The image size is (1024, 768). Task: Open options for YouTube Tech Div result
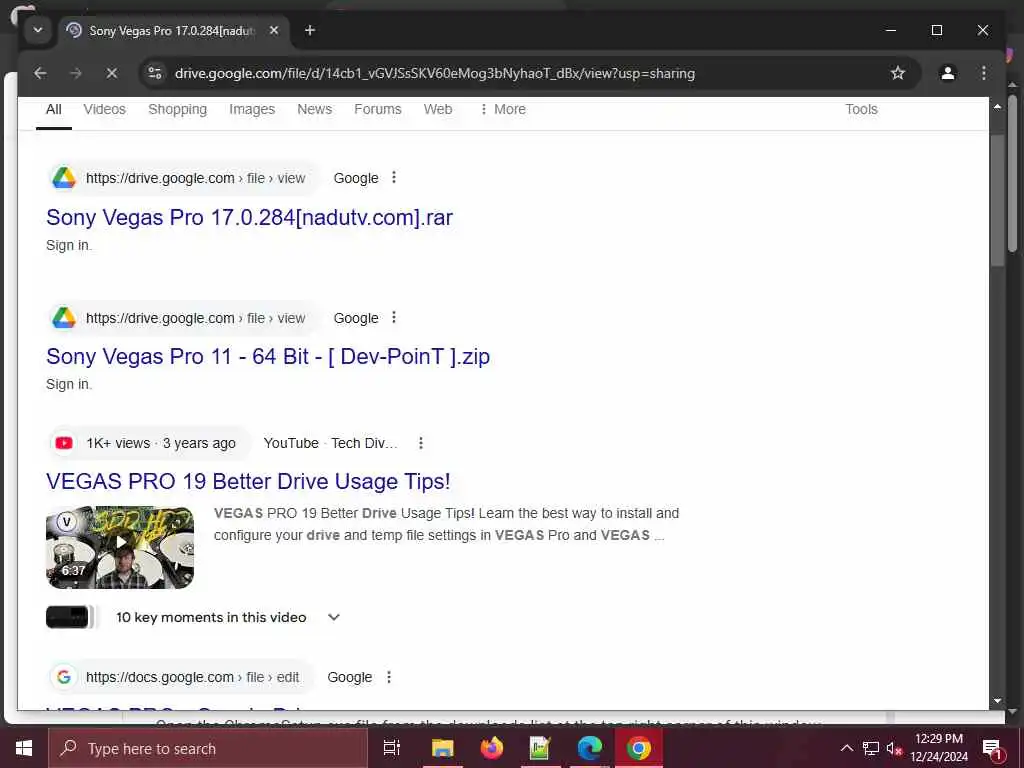[x=421, y=443]
